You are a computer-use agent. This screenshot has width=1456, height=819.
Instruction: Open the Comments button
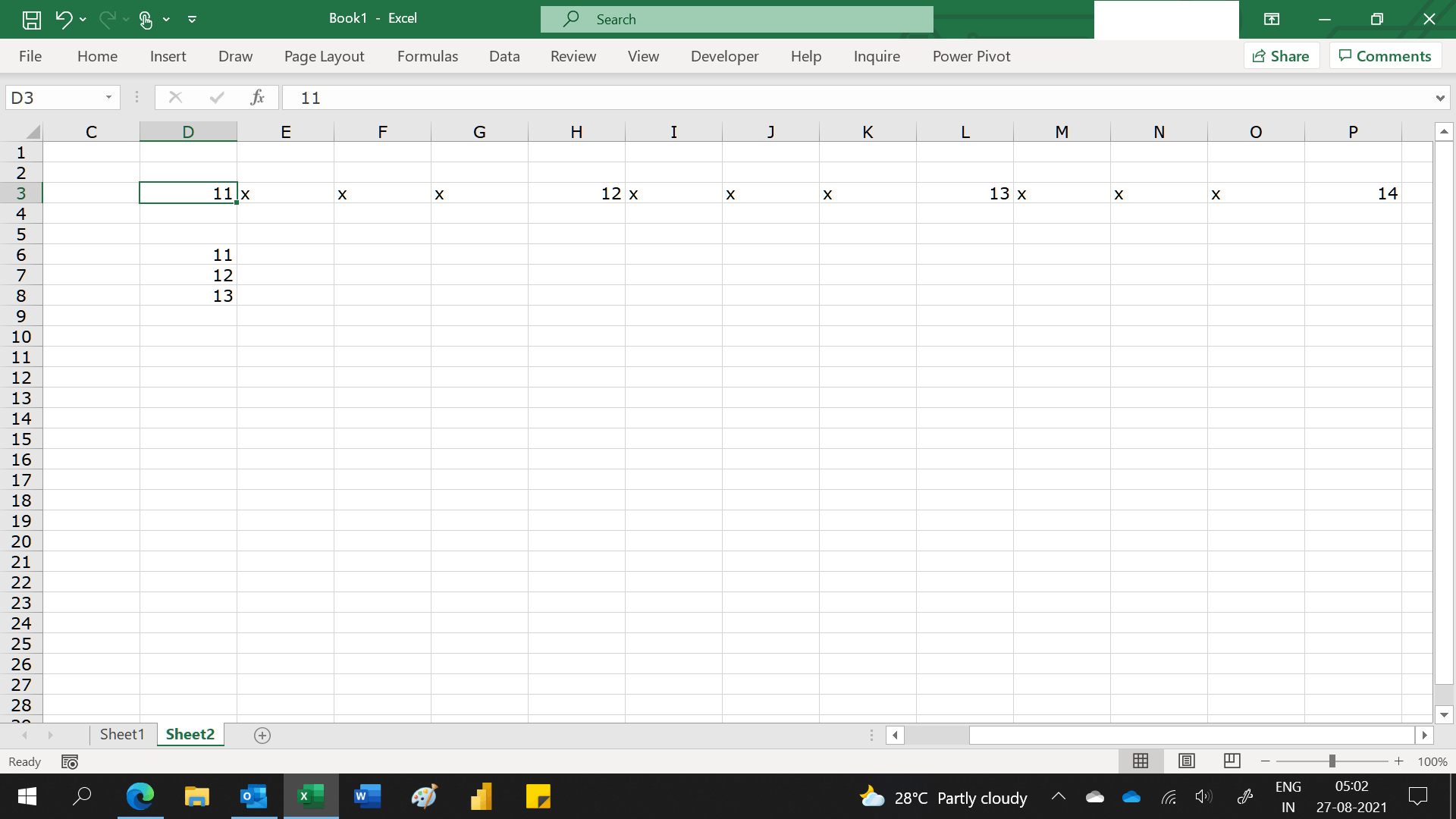tap(1385, 56)
